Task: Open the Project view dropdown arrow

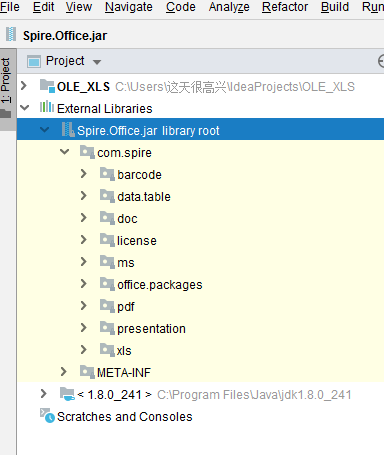Action: (97, 62)
